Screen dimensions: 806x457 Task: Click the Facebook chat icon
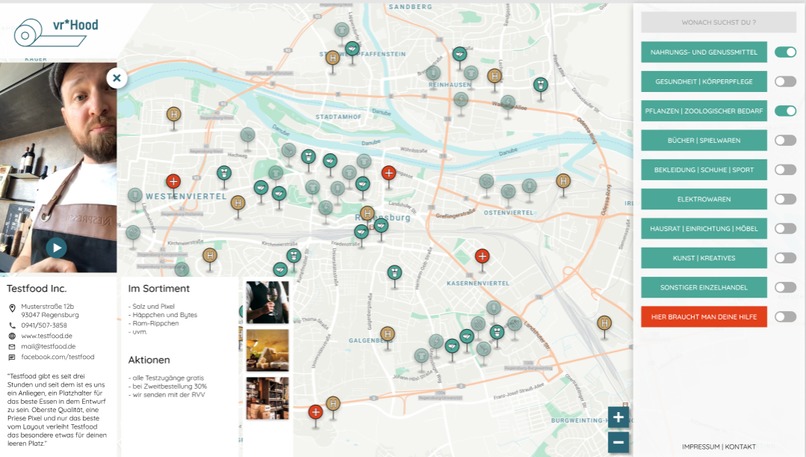12,357
